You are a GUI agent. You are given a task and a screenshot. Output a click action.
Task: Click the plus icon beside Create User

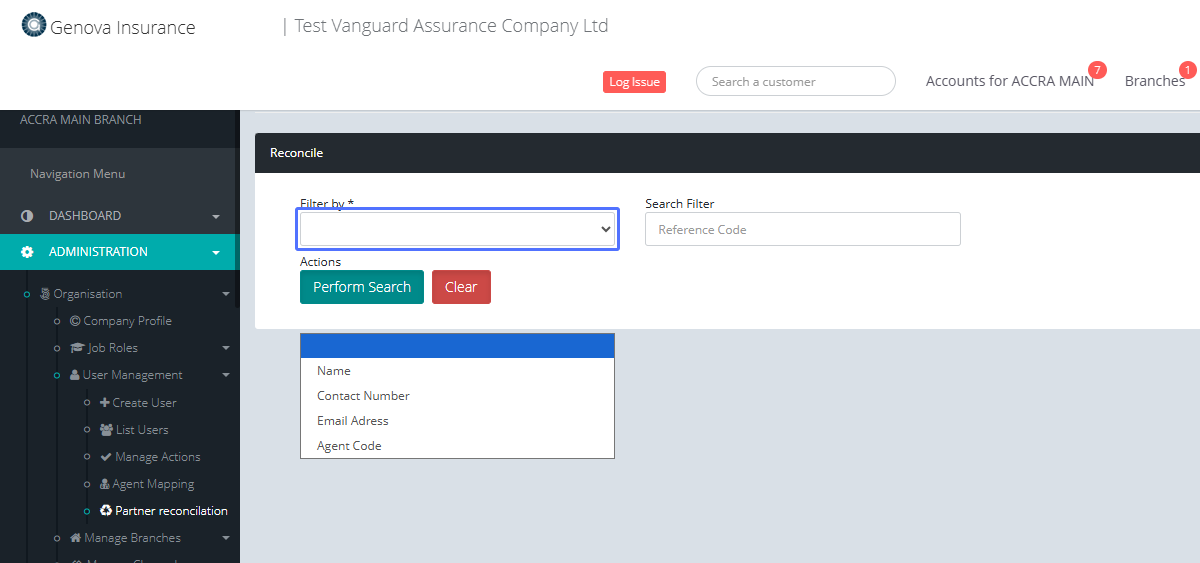[x=105, y=403]
